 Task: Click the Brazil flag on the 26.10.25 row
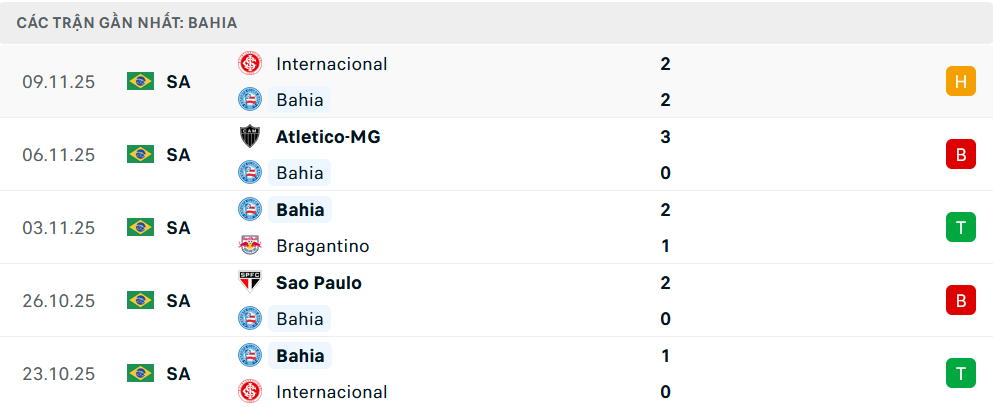140,300
